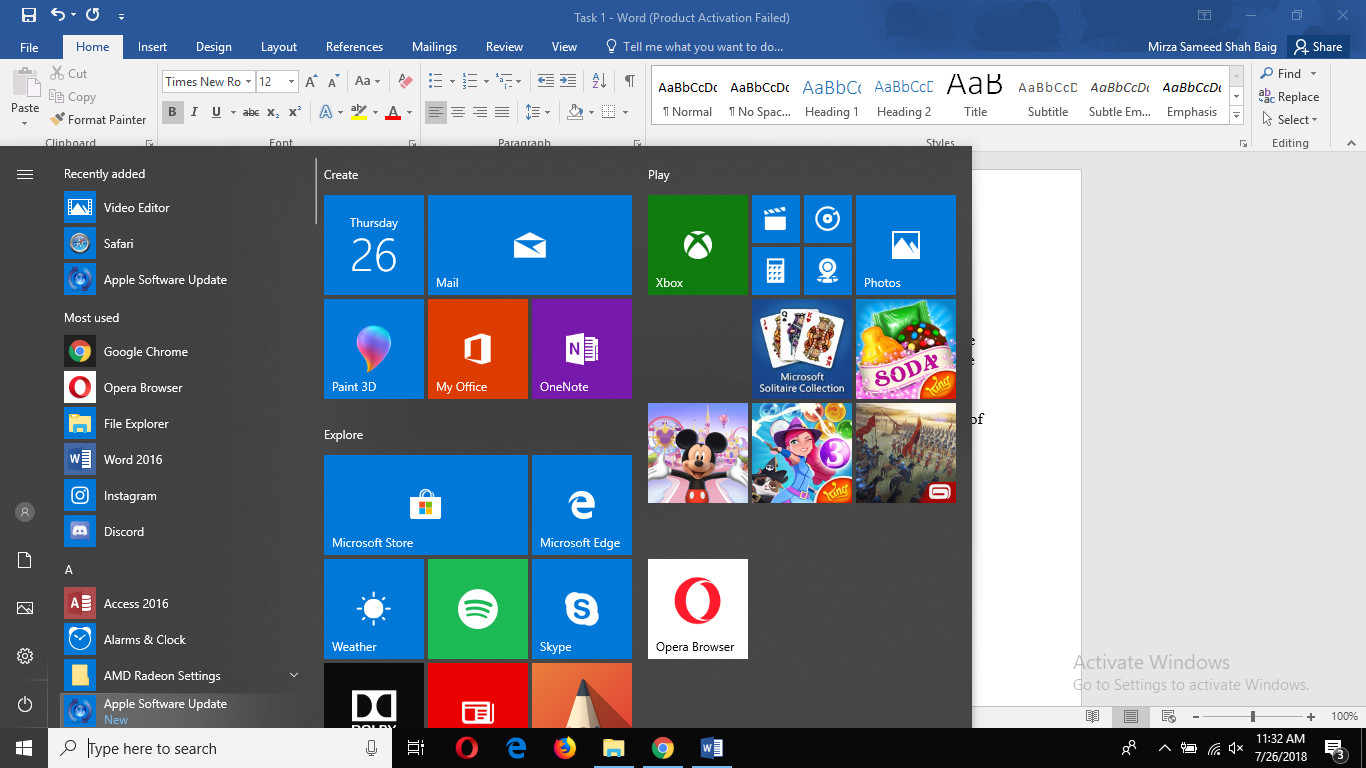Expand the AMD Radeon Settings folder

tap(294, 676)
